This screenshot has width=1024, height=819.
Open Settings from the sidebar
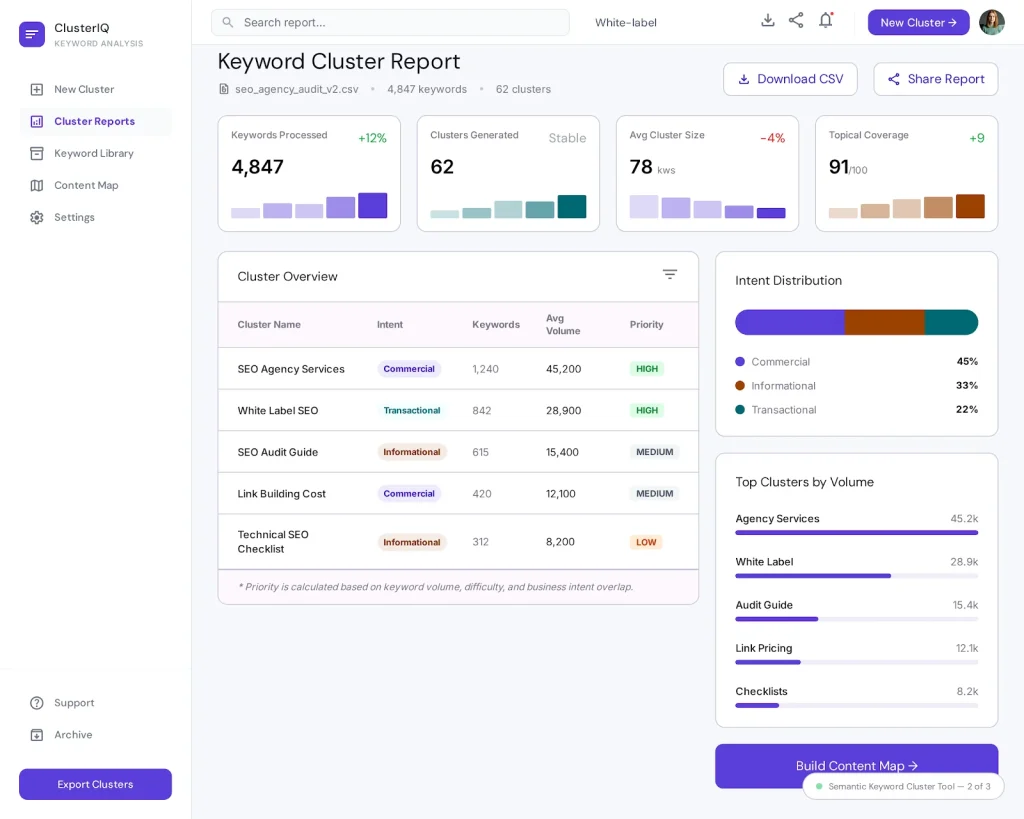[x=95, y=217]
